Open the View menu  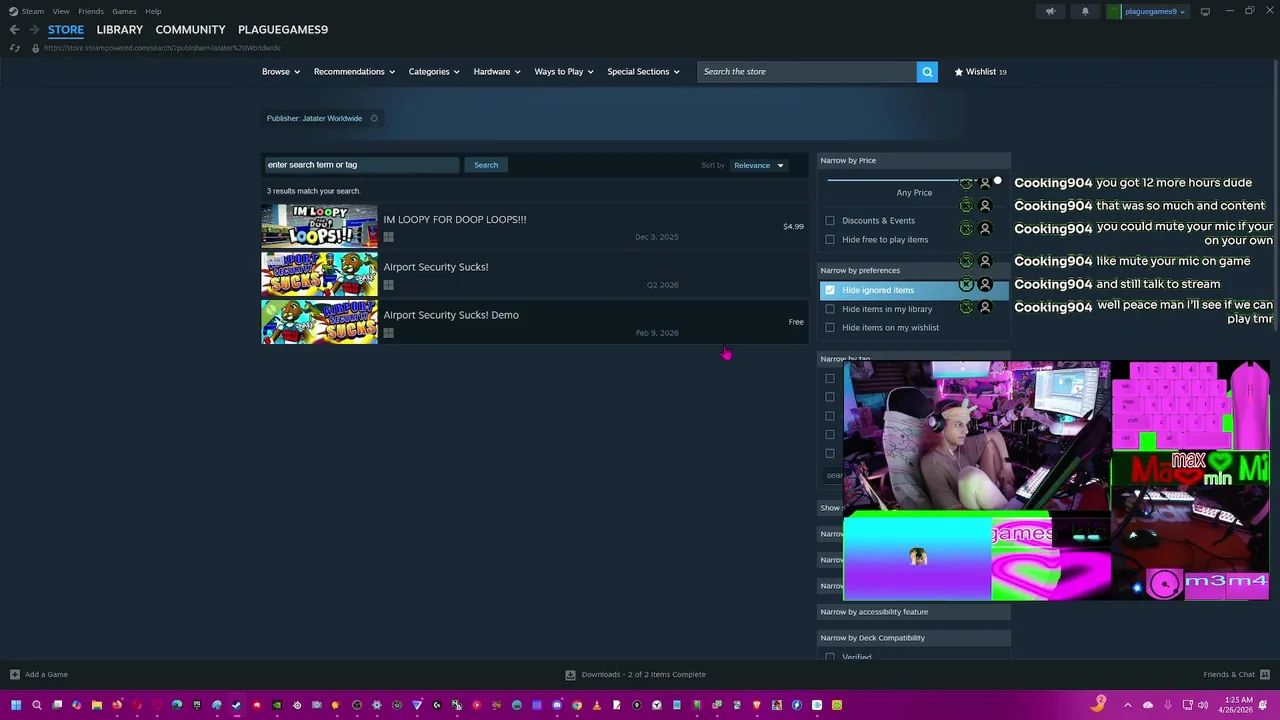pos(61,12)
